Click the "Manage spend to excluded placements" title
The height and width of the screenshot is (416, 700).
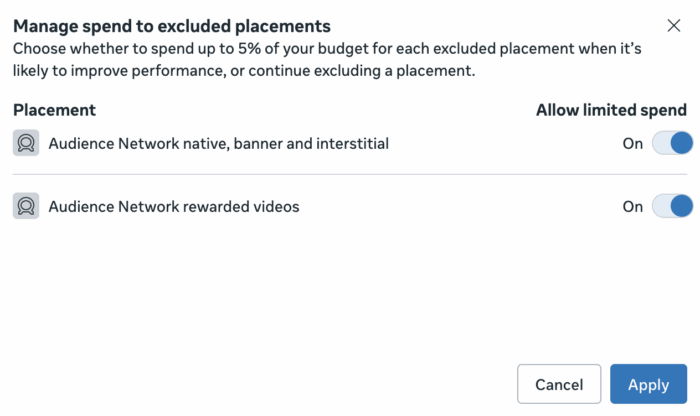(x=171, y=26)
